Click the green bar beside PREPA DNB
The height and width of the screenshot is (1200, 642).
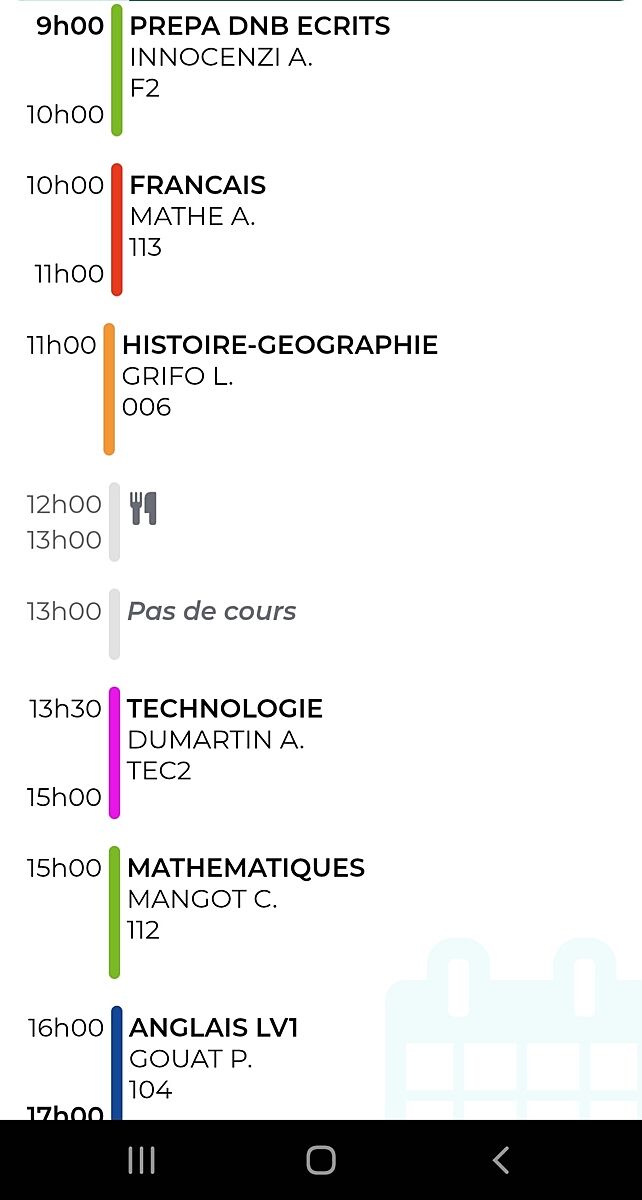117,70
